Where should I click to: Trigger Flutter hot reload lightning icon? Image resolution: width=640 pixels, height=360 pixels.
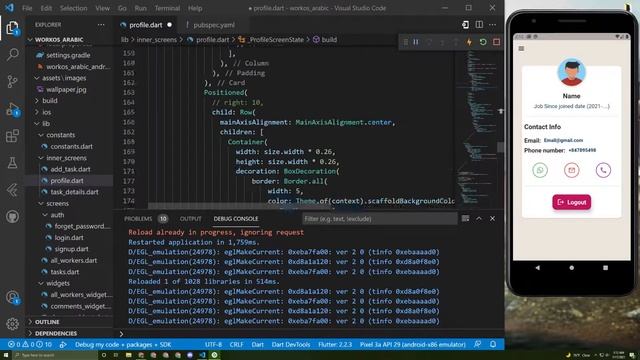[469, 42]
